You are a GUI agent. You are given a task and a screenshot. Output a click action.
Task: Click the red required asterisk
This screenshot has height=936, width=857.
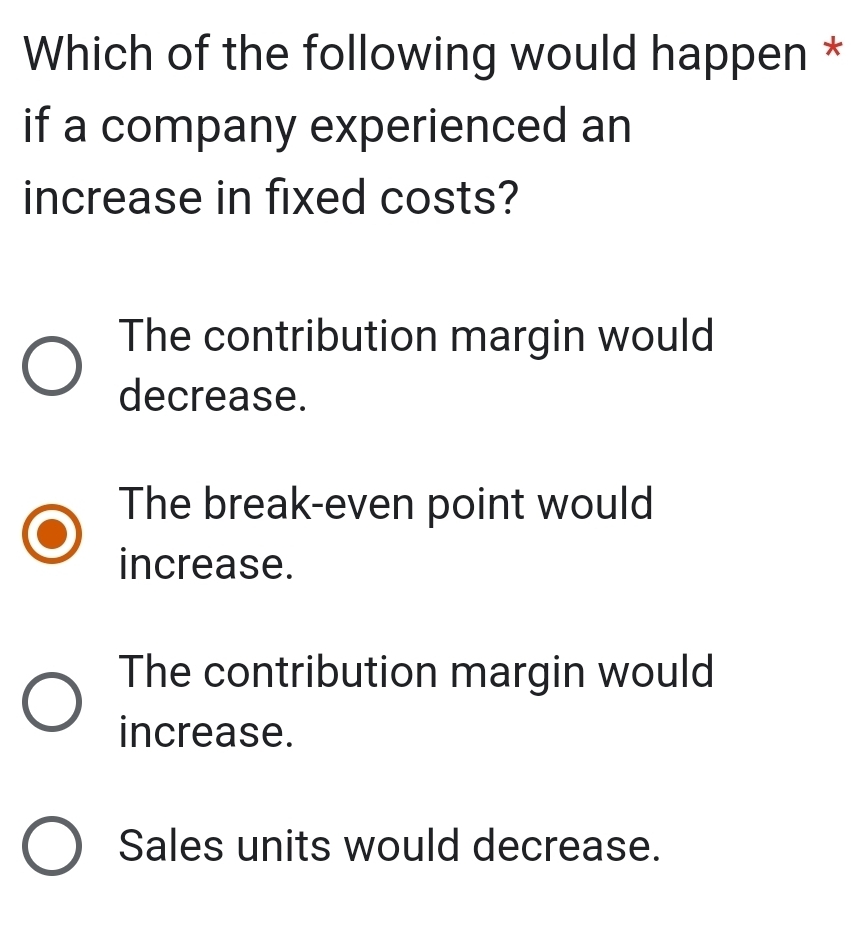coord(833,49)
